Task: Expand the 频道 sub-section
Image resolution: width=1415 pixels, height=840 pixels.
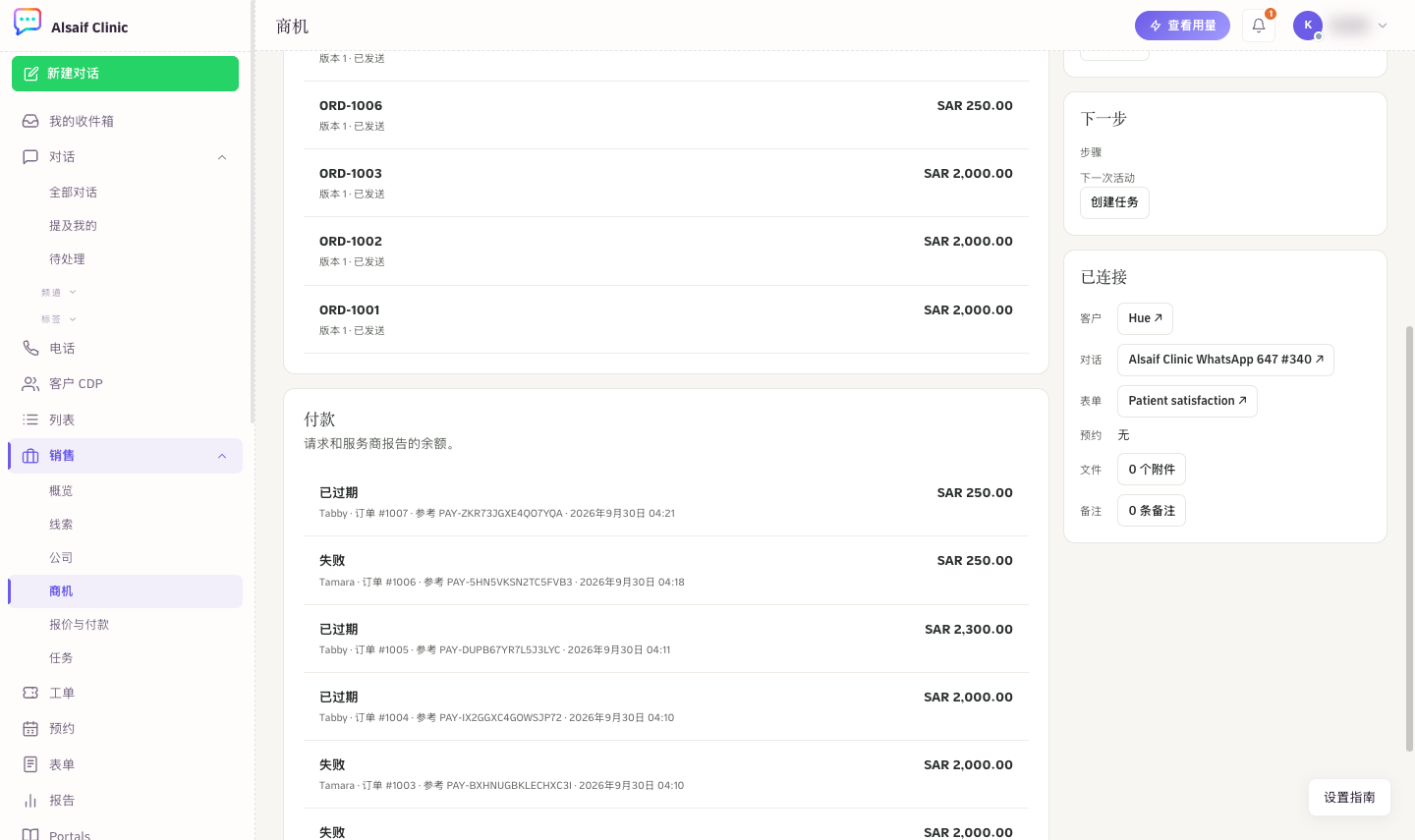Action: (59, 292)
